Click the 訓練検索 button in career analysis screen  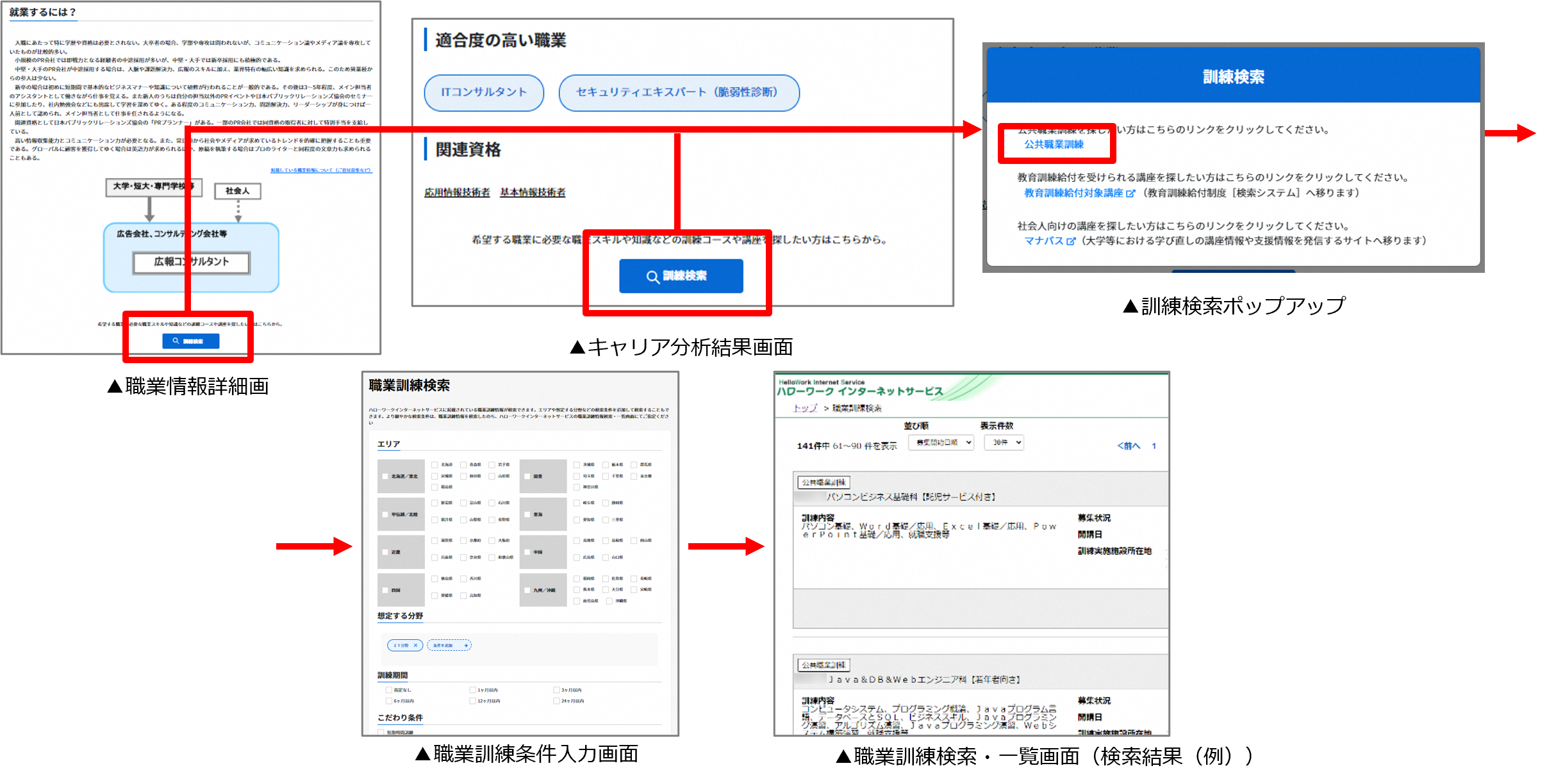(681, 276)
